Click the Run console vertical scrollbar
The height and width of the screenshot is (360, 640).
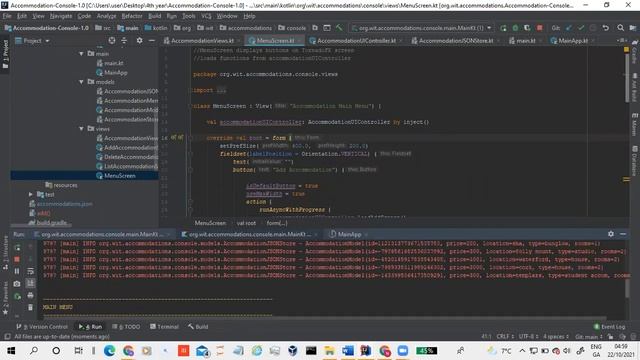click(627, 288)
